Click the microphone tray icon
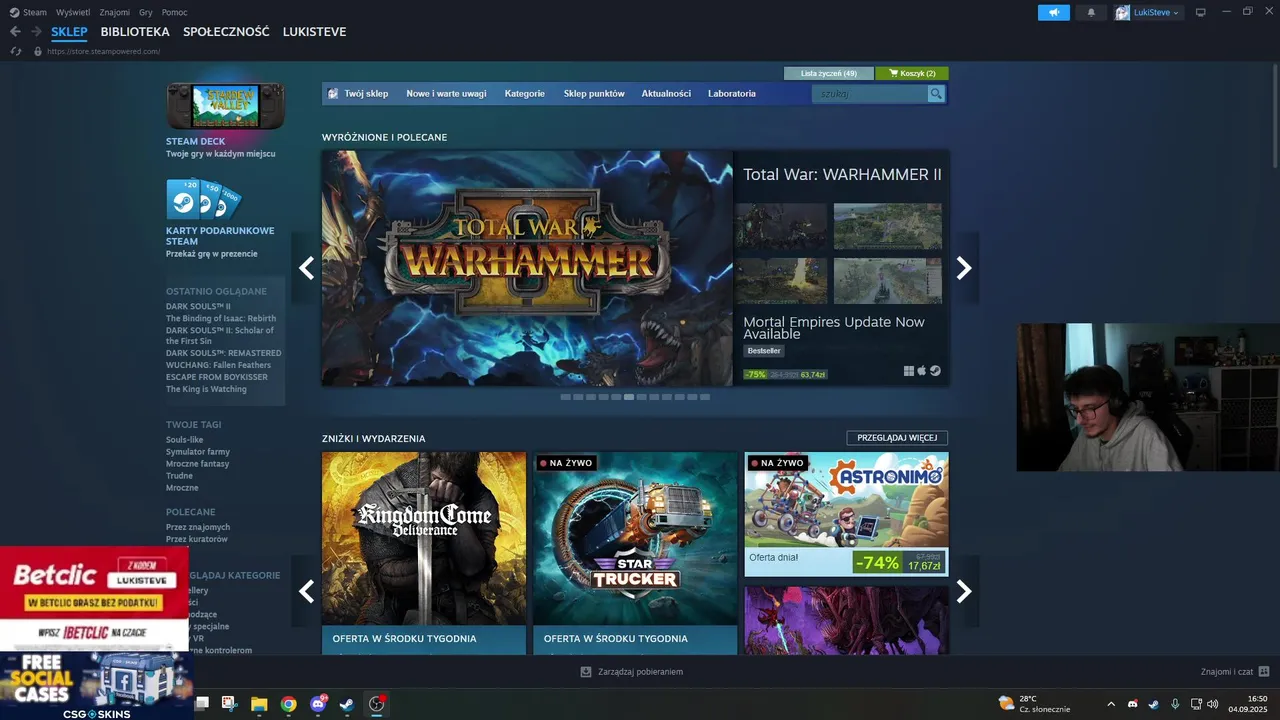 (x=1175, y=704)
